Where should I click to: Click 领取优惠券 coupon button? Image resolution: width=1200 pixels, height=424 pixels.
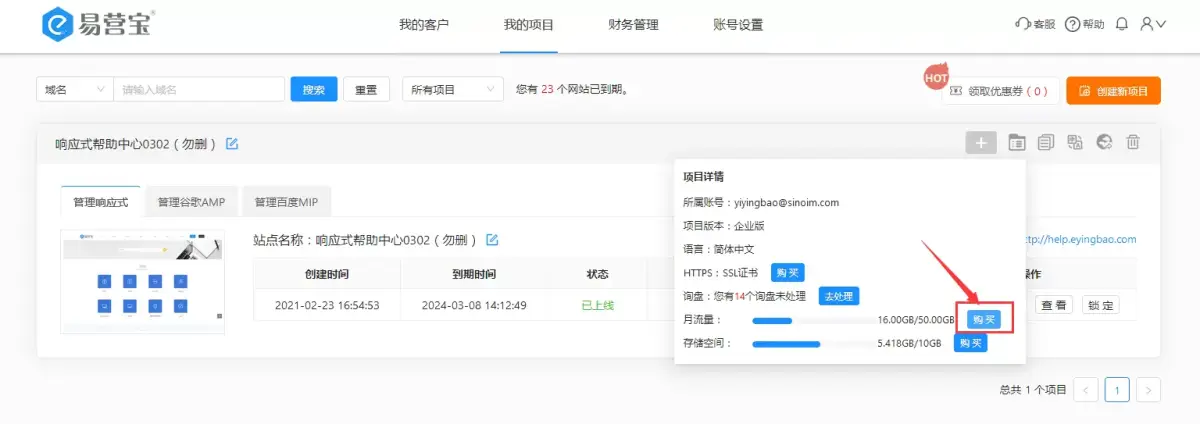[1000, 91]
